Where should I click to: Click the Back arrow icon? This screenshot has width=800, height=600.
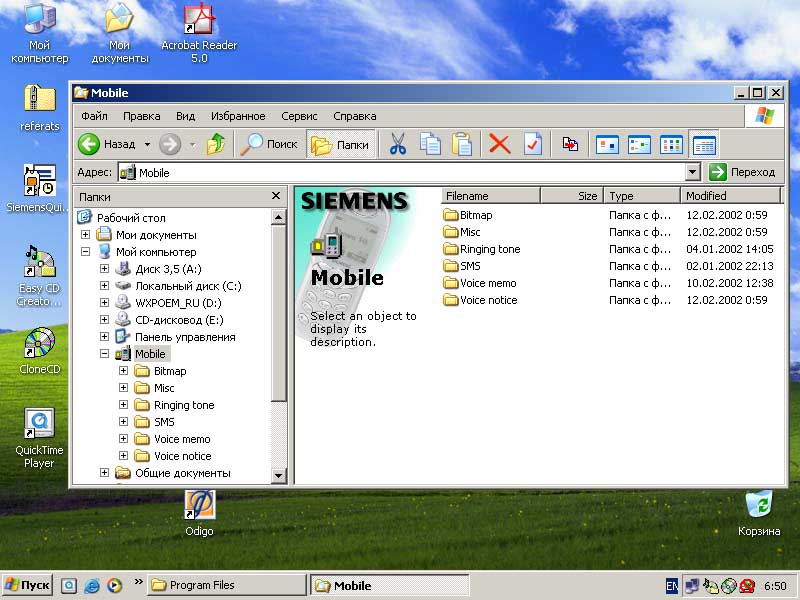(x=89, y=144)
